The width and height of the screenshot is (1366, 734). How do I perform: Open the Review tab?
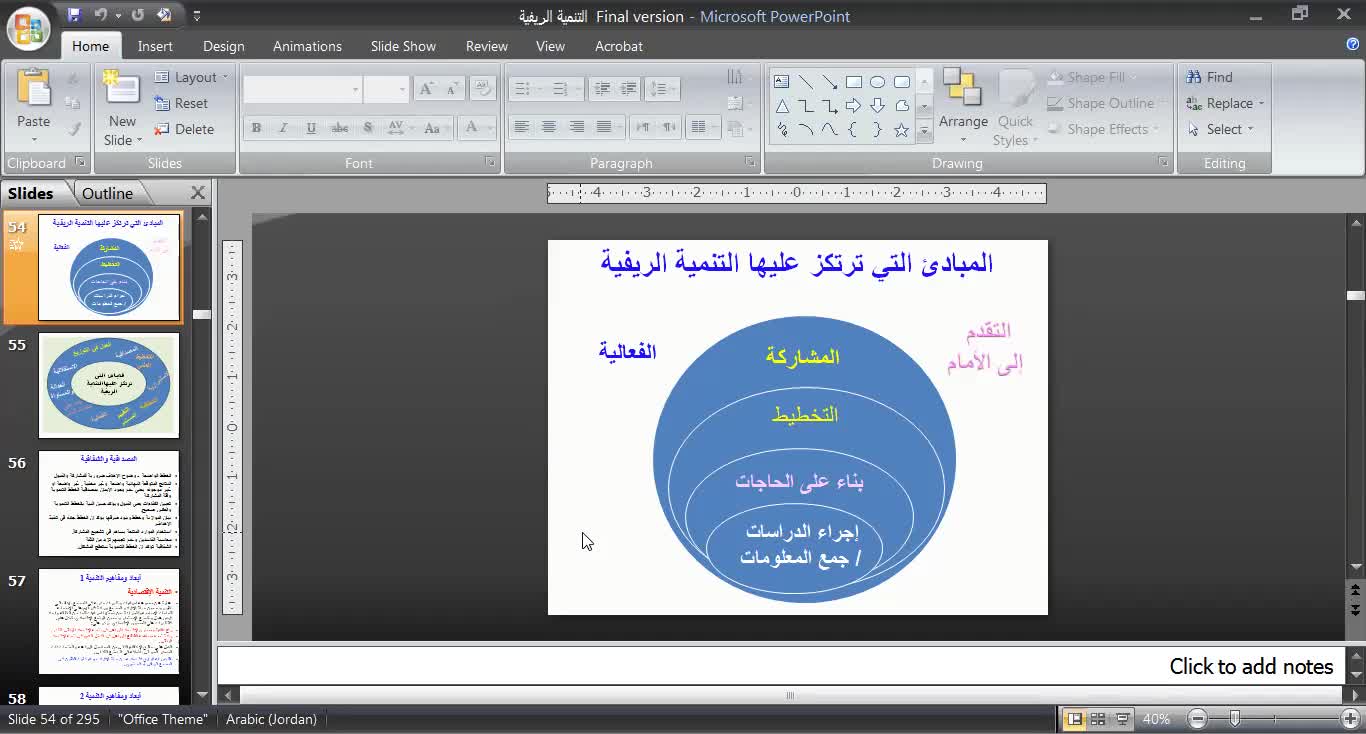tap(487, 46)
